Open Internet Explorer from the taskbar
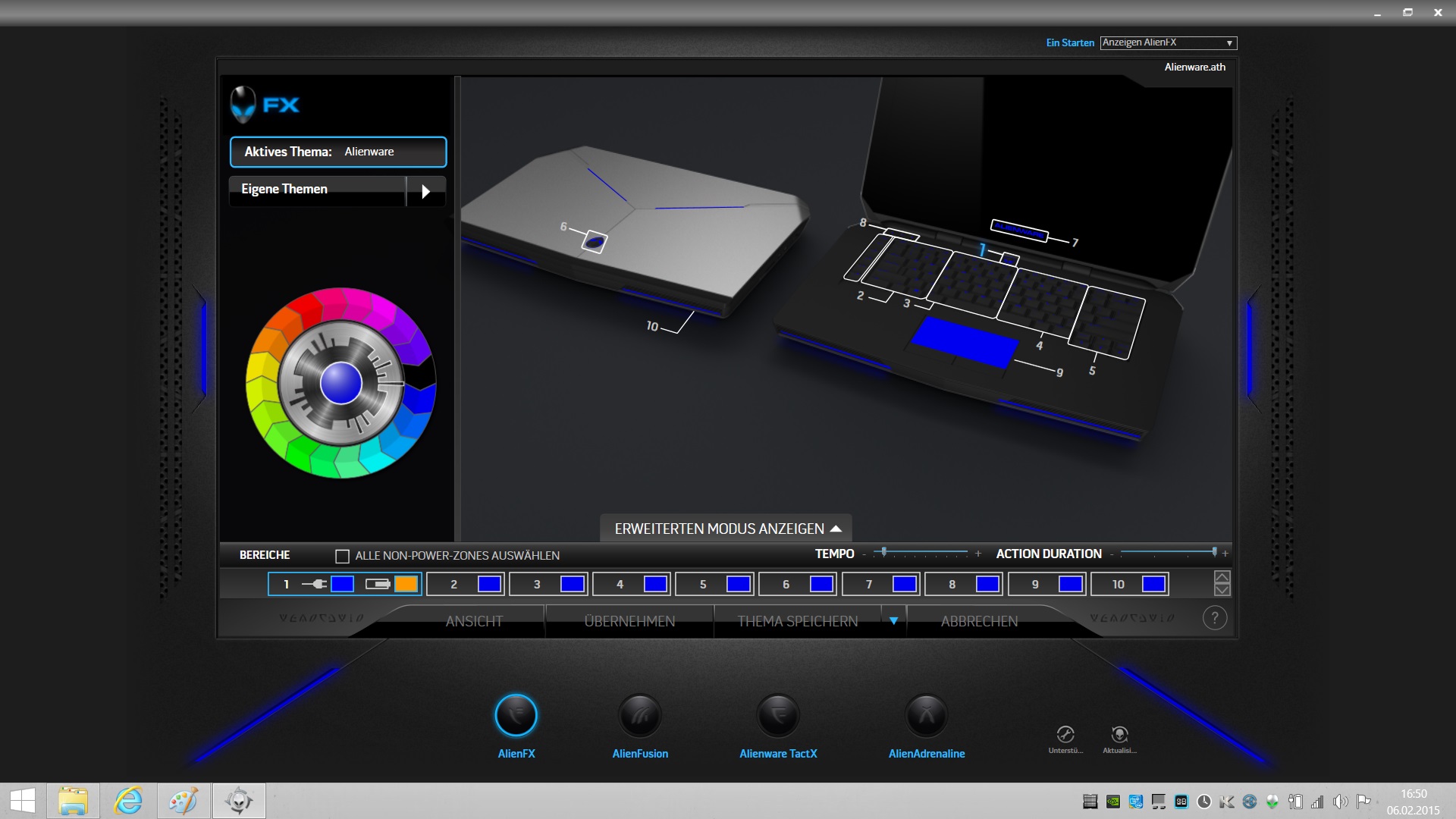The width and height of the screenshot is (1456, 819). coord(128,801)
